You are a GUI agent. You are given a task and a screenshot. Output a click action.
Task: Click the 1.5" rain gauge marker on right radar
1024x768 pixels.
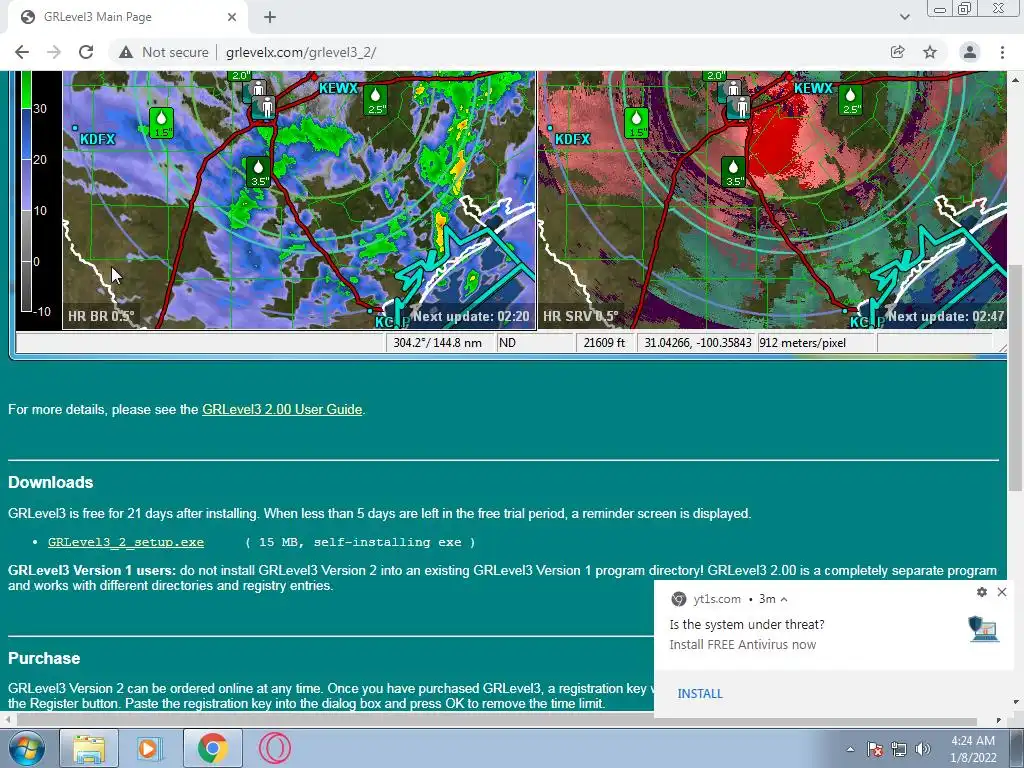point(637,123)
